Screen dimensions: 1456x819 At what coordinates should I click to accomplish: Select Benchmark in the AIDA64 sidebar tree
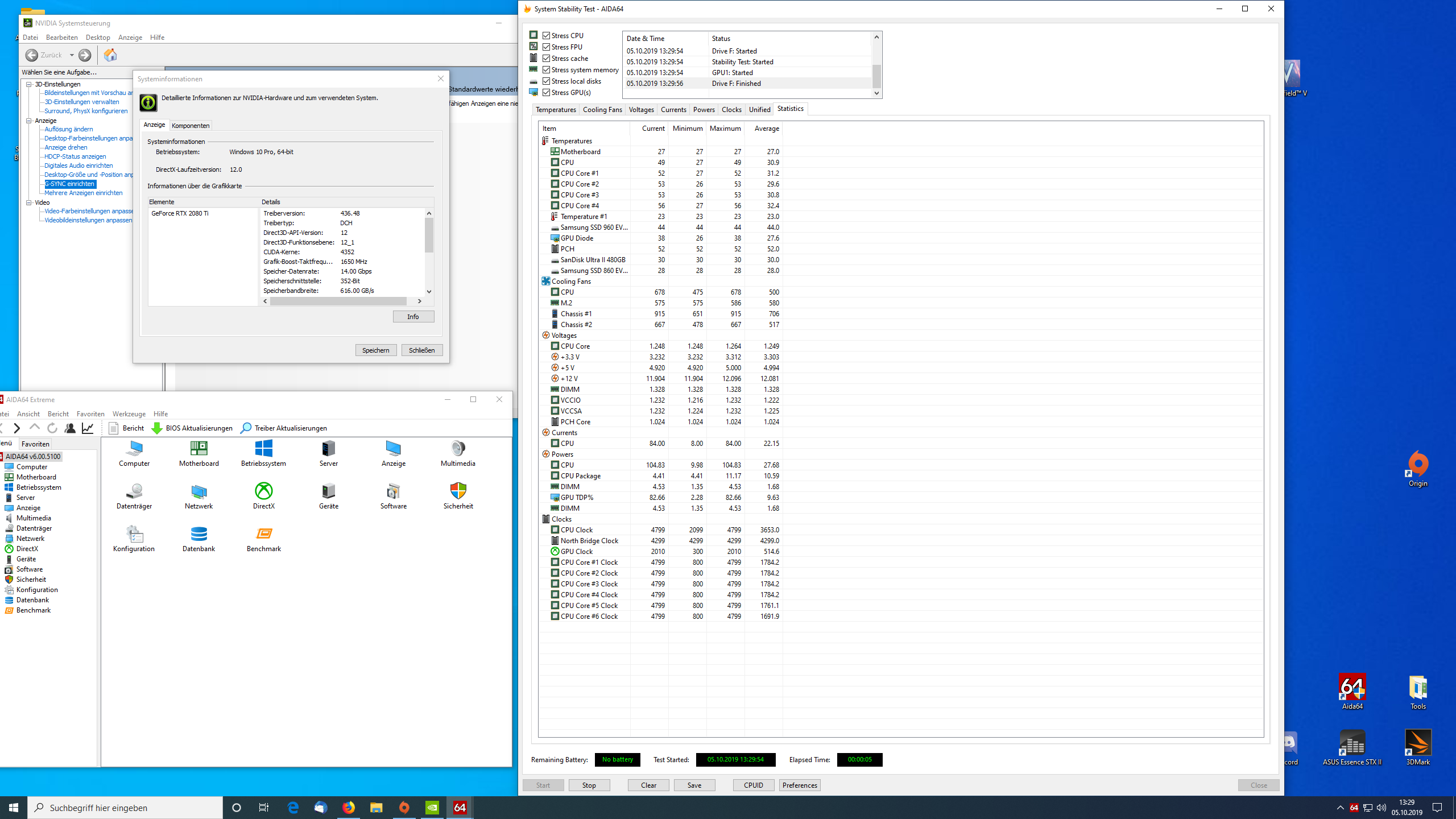click(33, 610)
